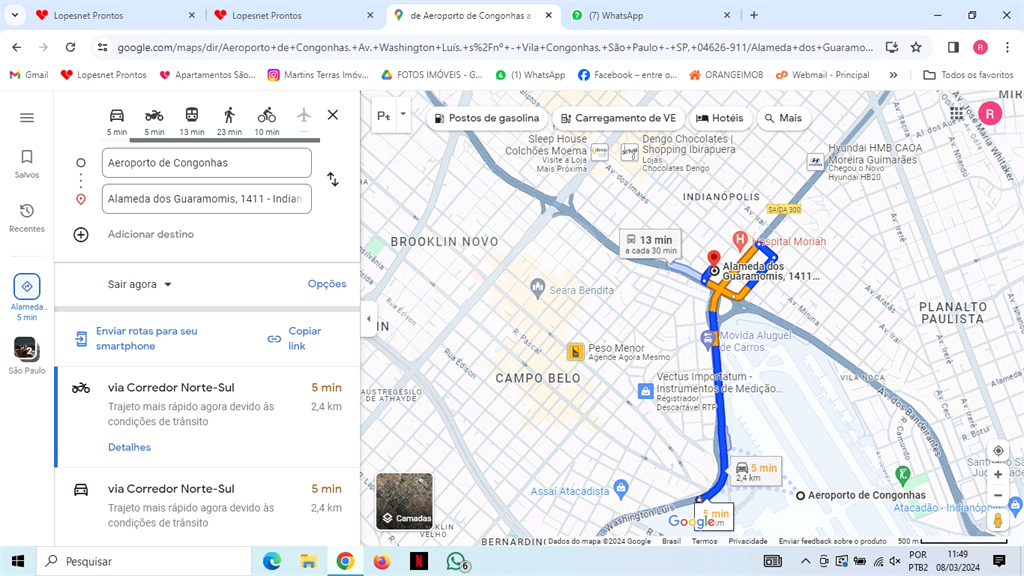Toggle the Camadas map layer view

tap(404, 501)
